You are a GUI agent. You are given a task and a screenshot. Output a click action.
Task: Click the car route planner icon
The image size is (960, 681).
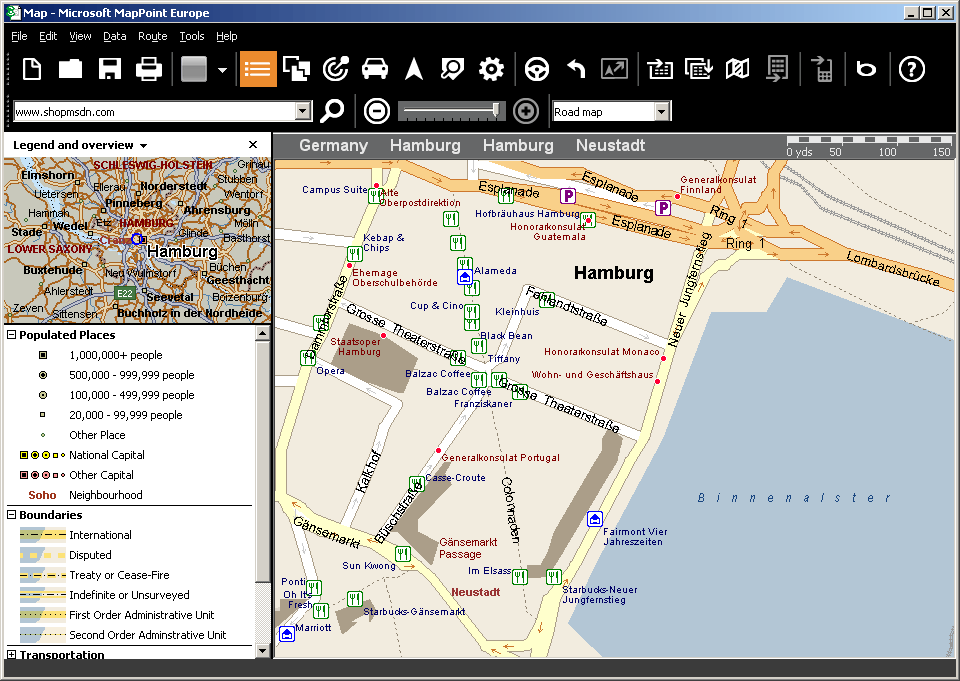point(375,69)
